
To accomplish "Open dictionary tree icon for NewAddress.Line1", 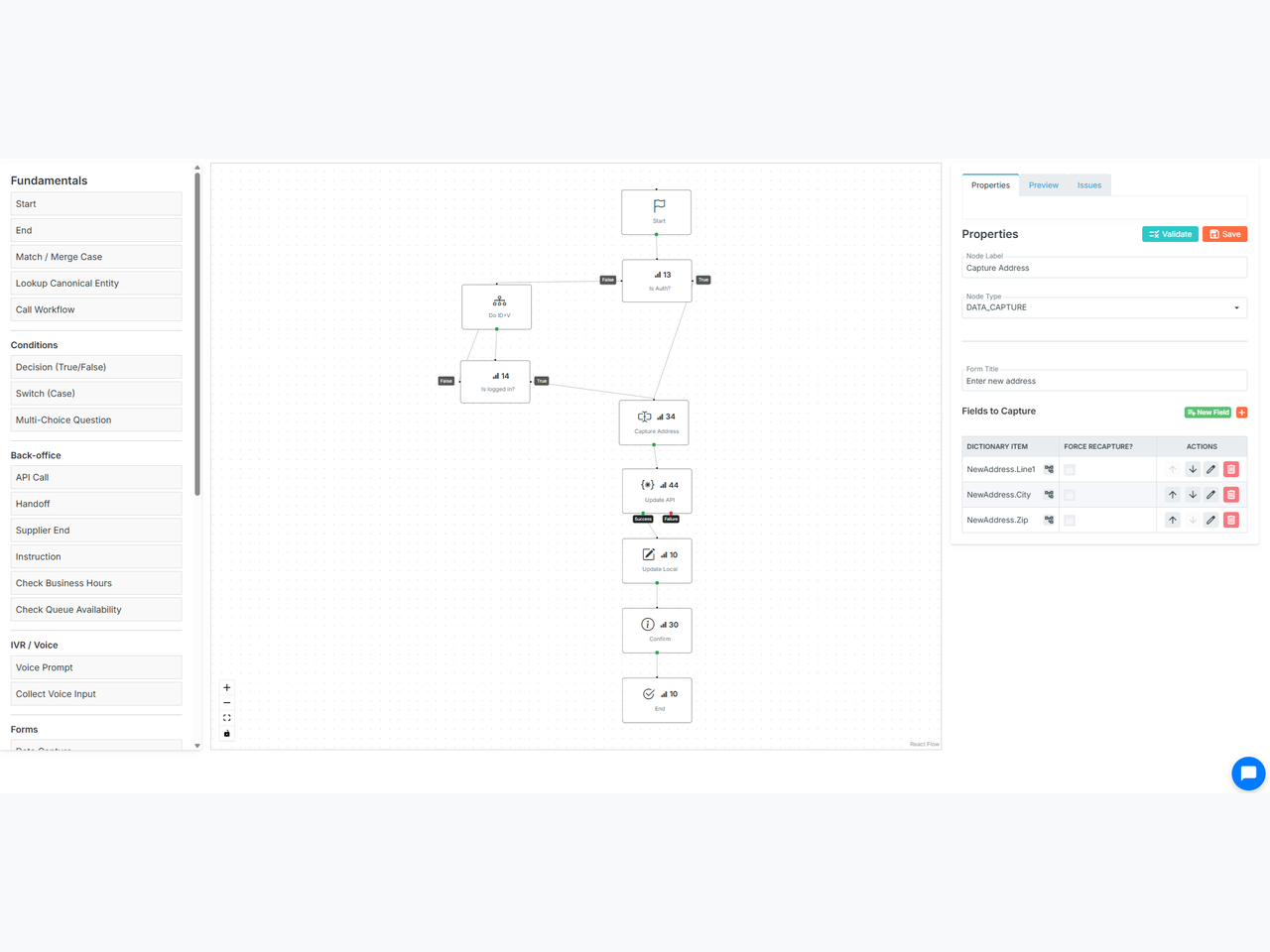I will (x=1049, y=469).
